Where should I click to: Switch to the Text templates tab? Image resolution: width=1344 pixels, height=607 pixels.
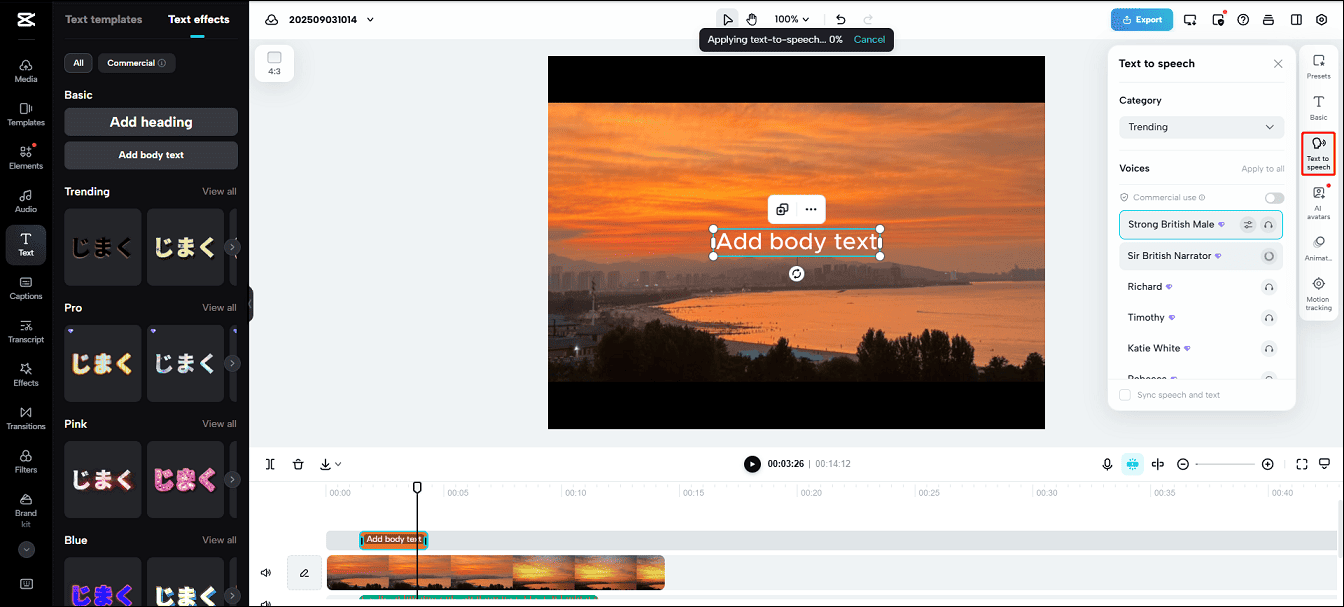(104, 19)
